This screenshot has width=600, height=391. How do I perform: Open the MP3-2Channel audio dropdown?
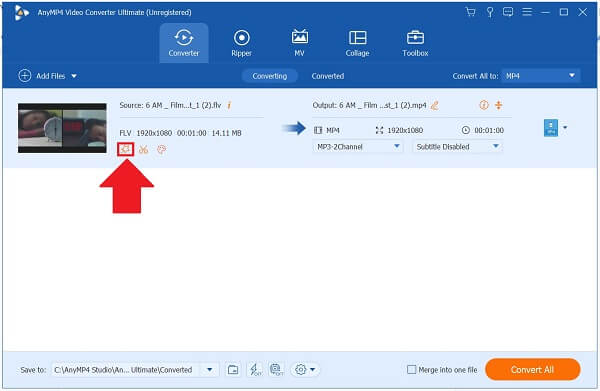(358, 147)
